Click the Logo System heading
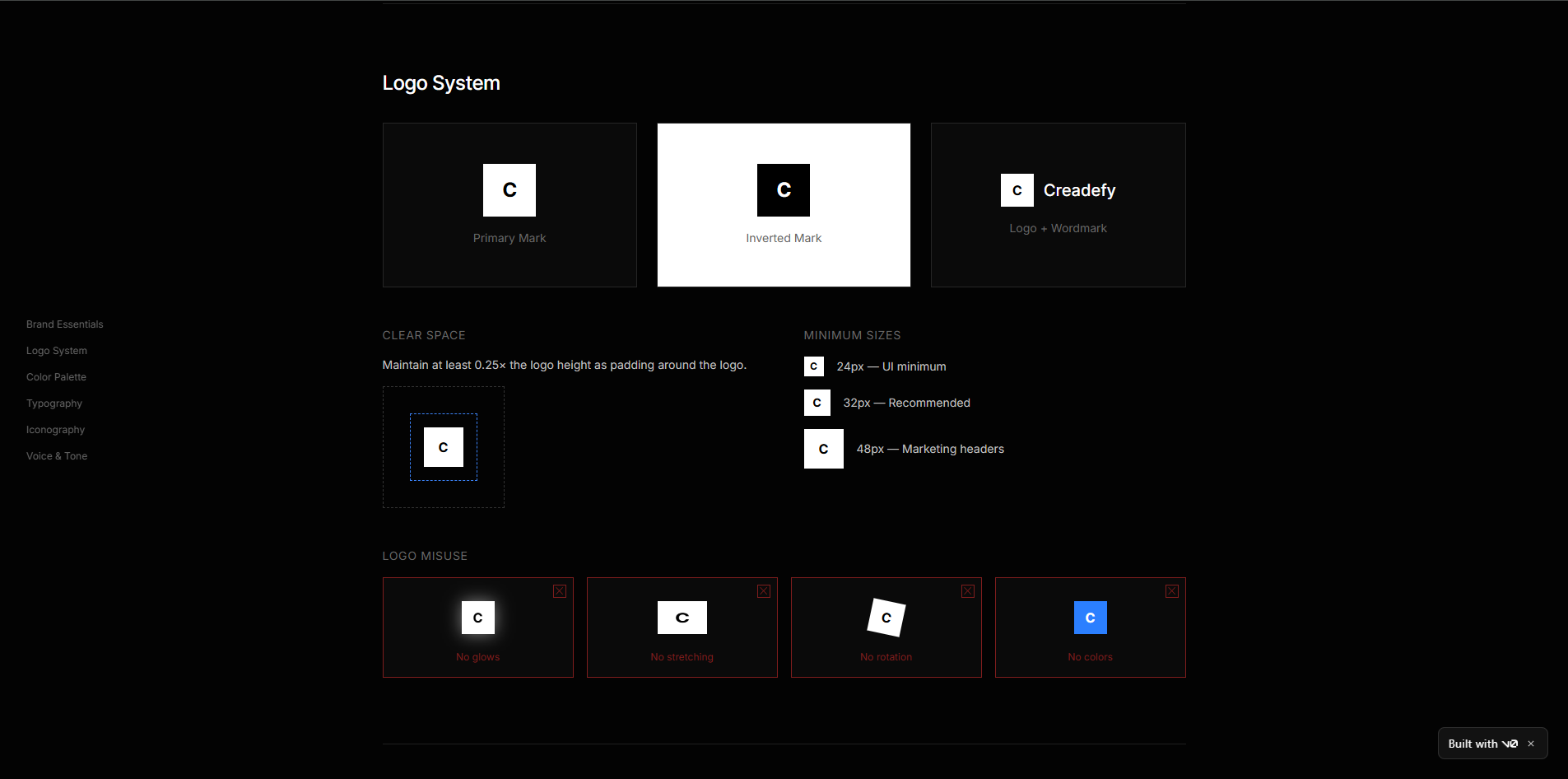1568x779 pixels. pos(441,83)
